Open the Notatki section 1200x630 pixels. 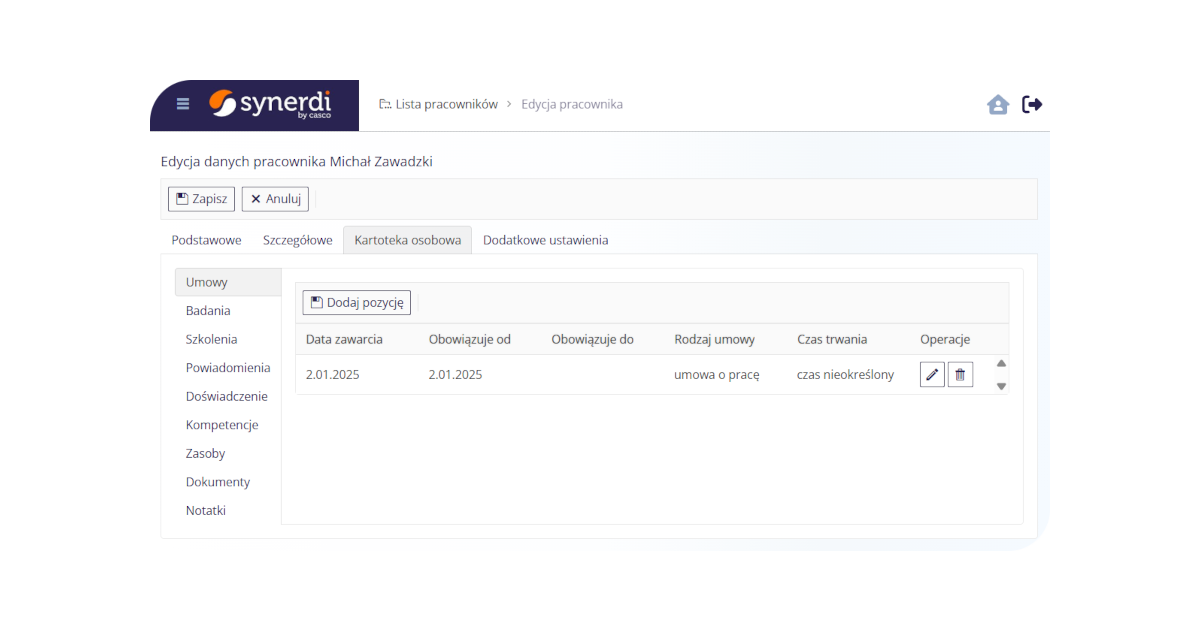[x=228, y=510]
